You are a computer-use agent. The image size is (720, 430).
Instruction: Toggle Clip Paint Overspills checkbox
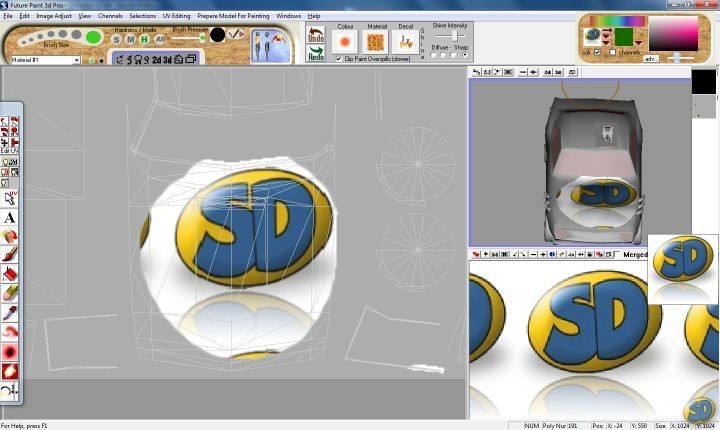339,59
